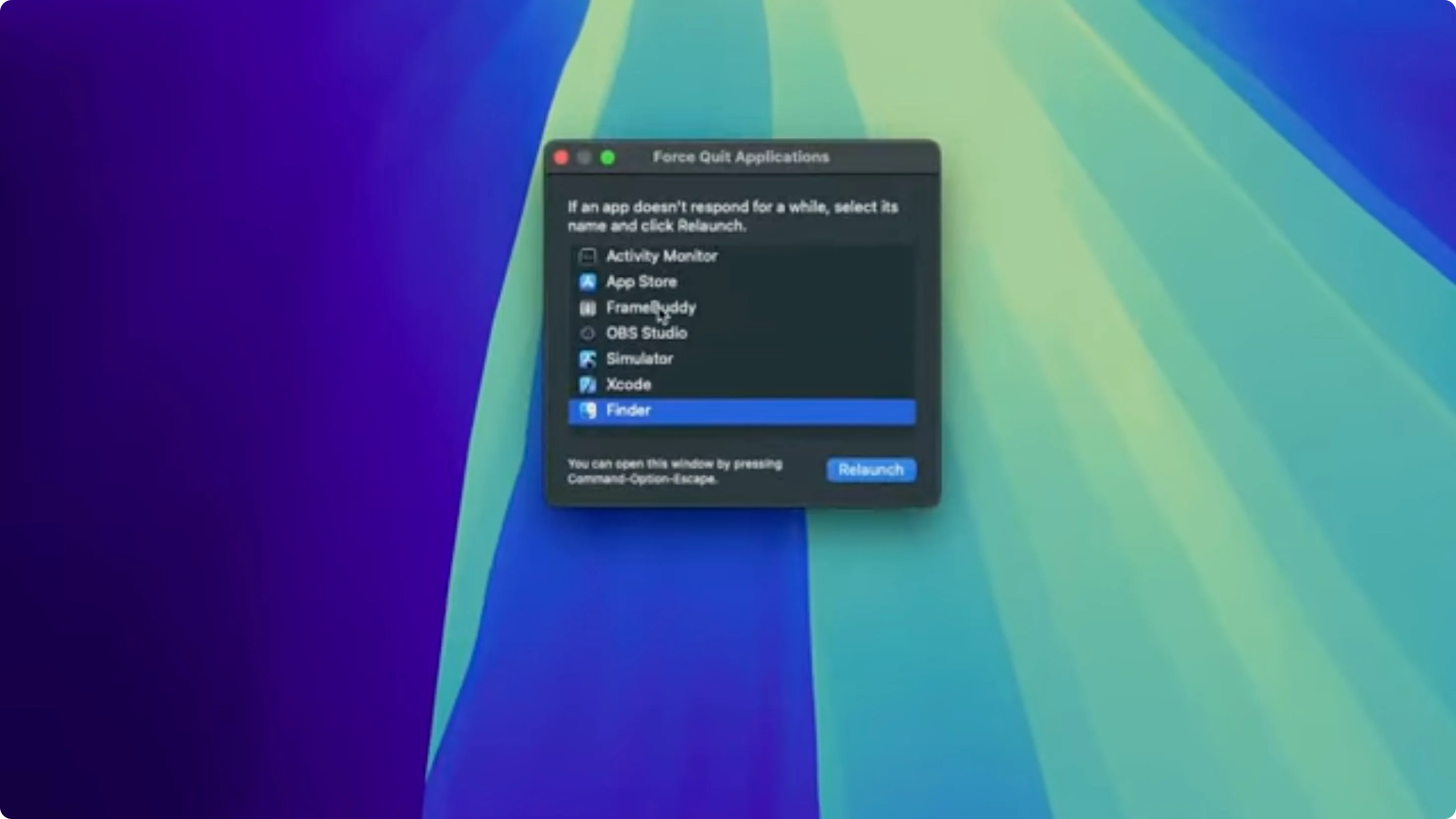Click the App Store icon in the list
Image resolution: width=1456 pixels, height=819 pixels.
click(588, 281)
